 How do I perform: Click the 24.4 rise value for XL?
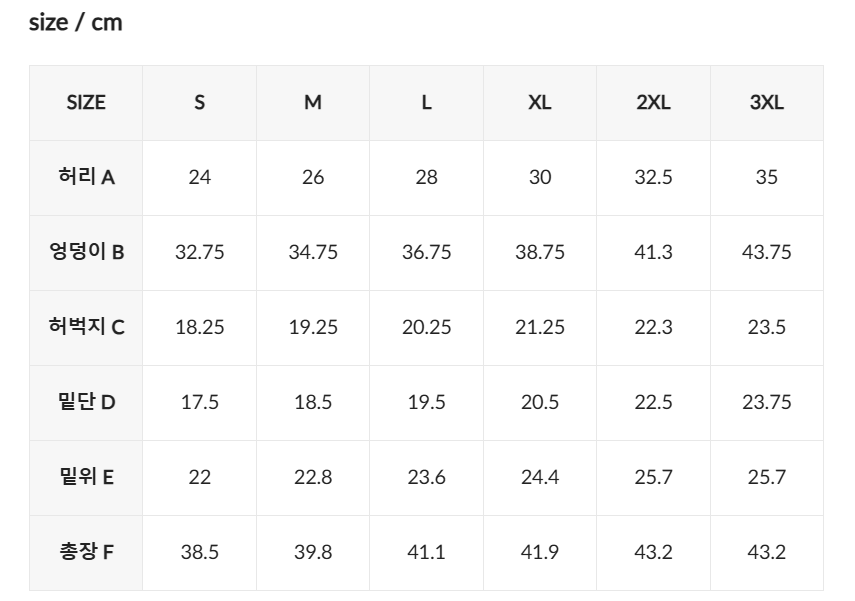(x=540, y=477)
